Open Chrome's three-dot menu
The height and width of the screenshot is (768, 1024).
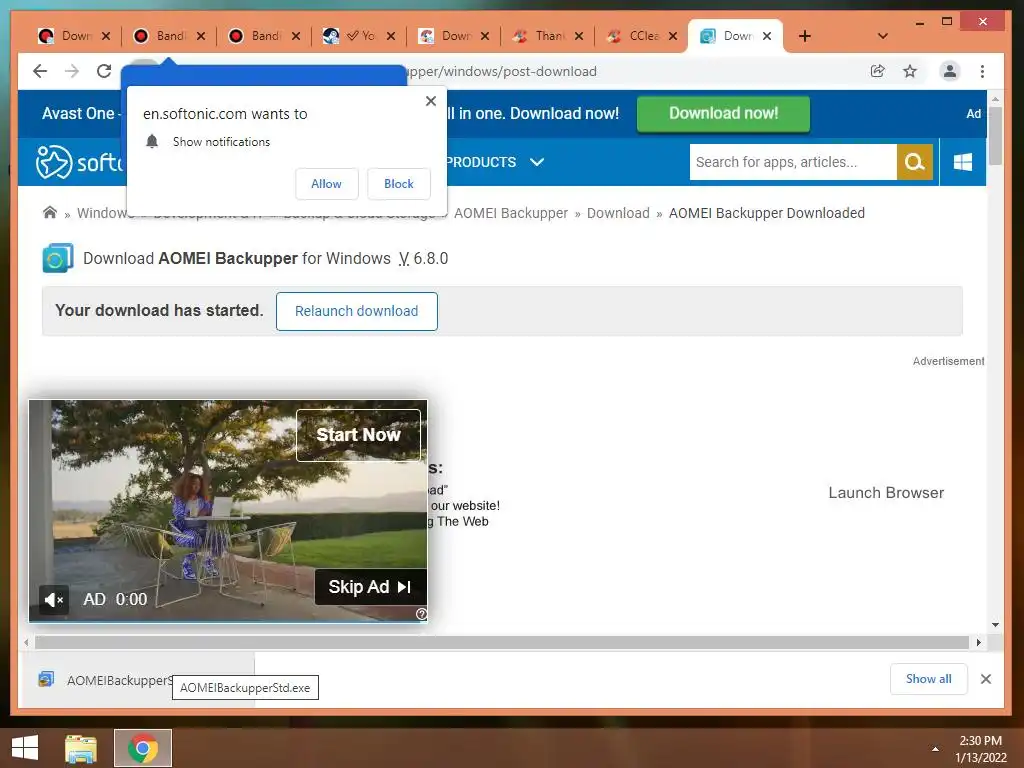tap(982, 71)
